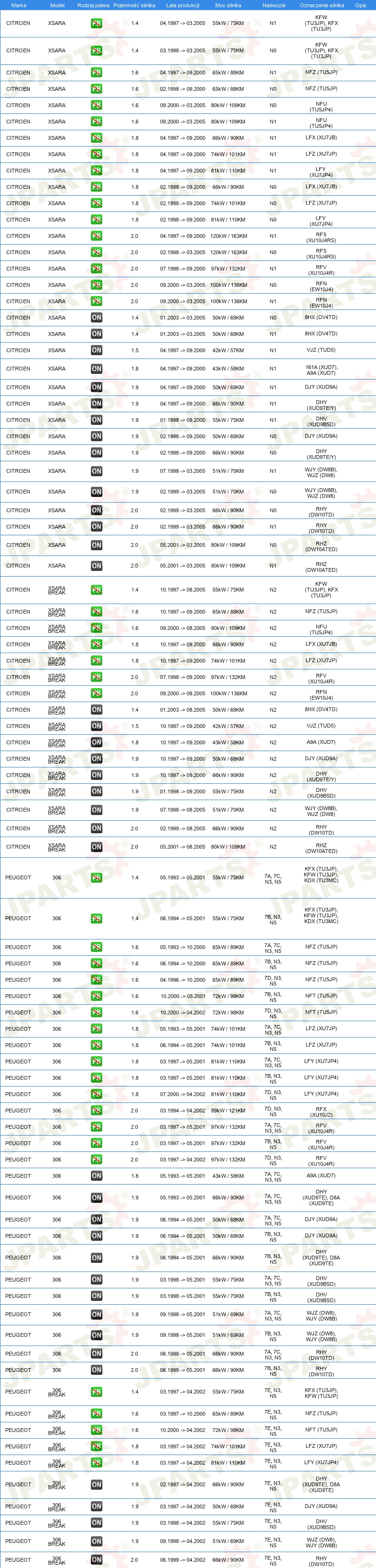Screen dimensions: 376x1568
Task: Click date range 04.1996 -> 10.2000
Action: point(183,980)
